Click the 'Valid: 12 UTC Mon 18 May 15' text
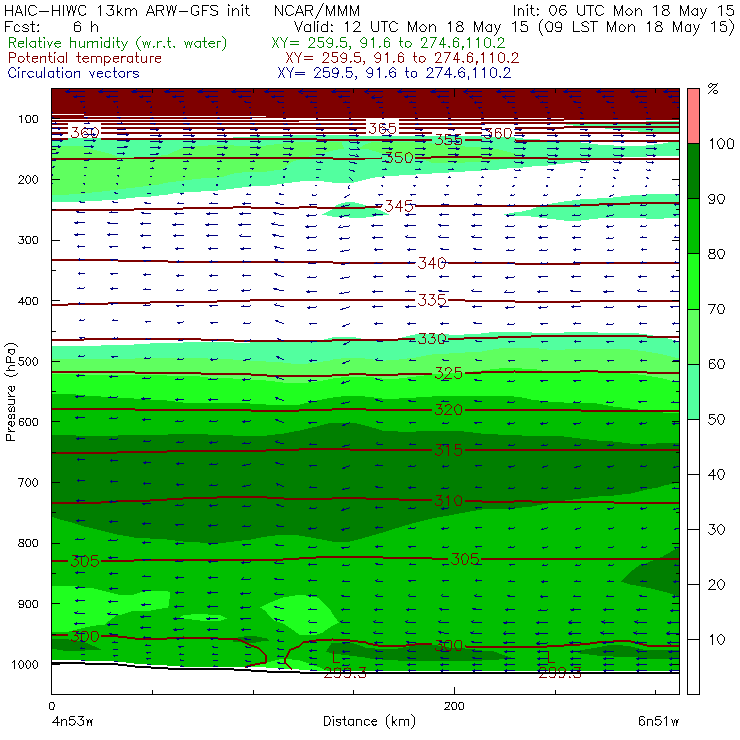The image size is (740, 740). pyautogui.click(x=411, y=27)
